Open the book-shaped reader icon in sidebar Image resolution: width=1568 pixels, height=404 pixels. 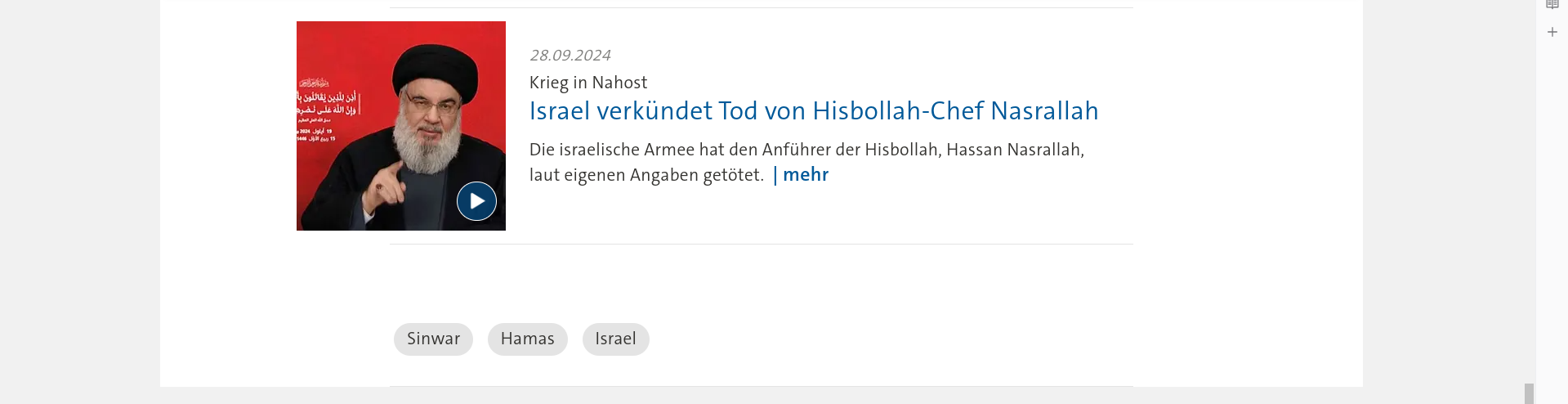1552,4
